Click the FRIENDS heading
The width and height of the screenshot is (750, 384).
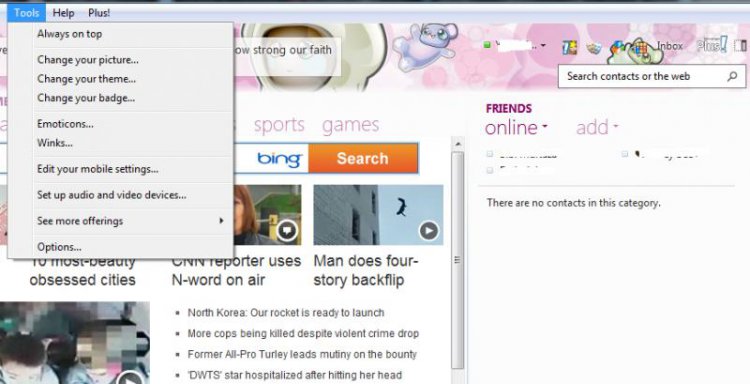pyautogui.click(x=509, y=109)
